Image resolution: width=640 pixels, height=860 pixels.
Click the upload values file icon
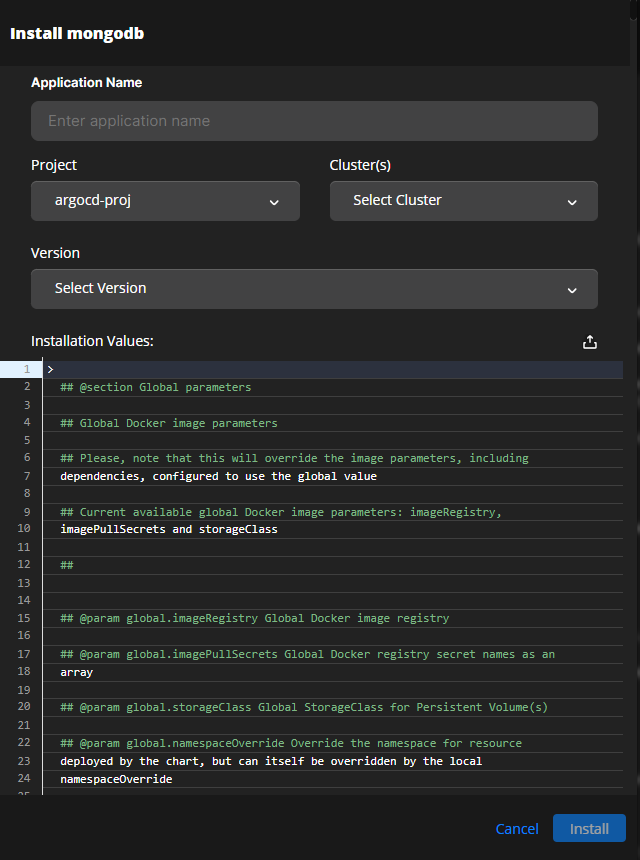pos(590,342)
